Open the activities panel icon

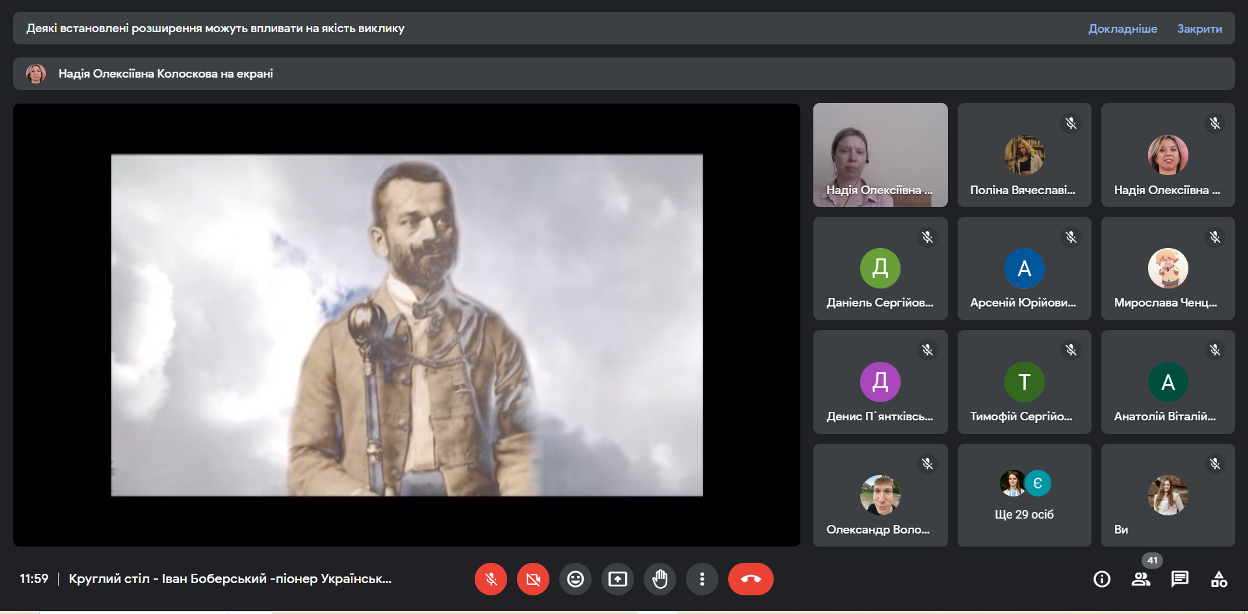[x=1219, y=579]
